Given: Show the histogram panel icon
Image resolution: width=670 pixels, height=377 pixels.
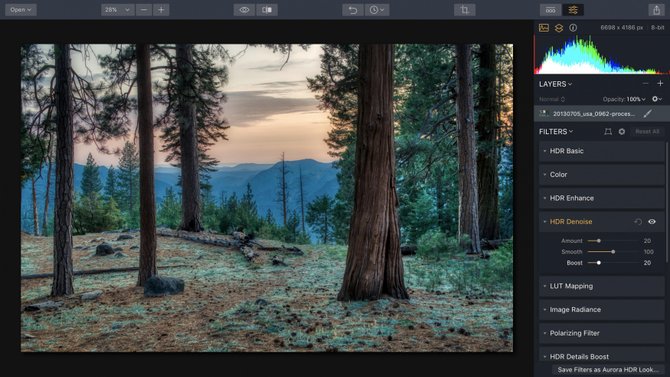Looking at the screenshot, I should tap(544, 28).
